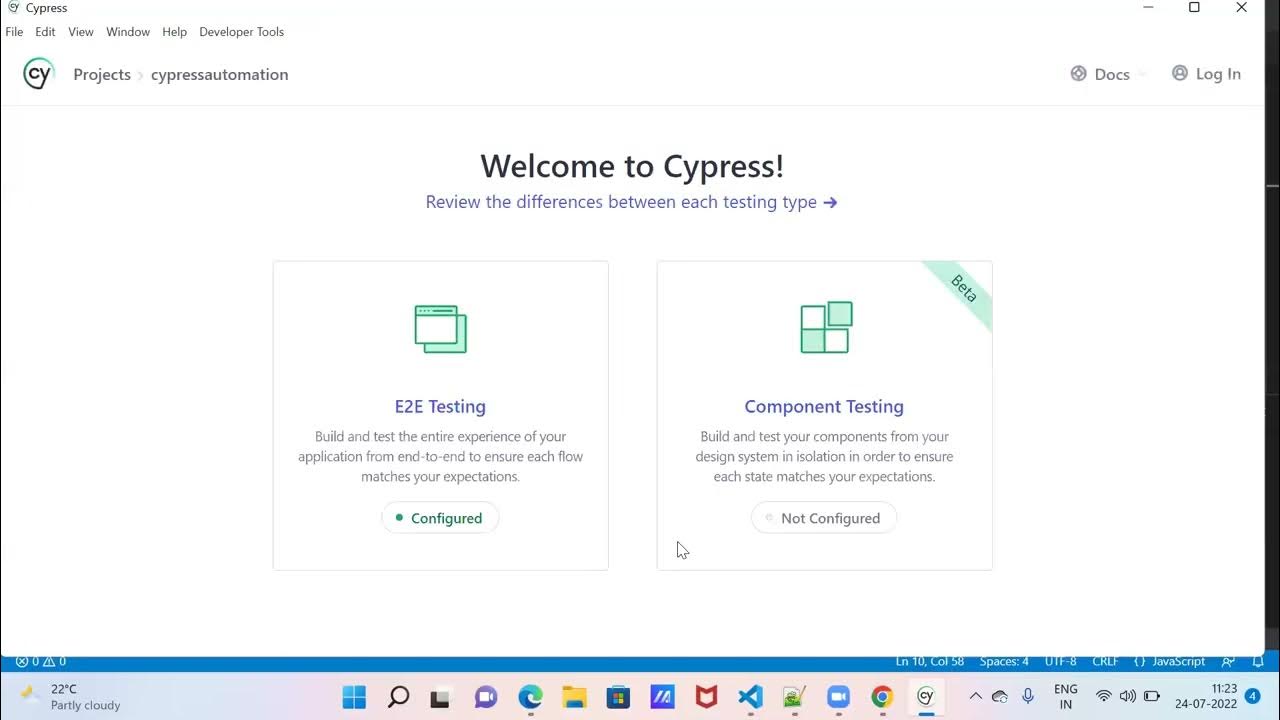Open testing type differences review link
Image resolution: width=1280 pixels, height=720 pixels.
pyautogui.click(x=631, y=202)
